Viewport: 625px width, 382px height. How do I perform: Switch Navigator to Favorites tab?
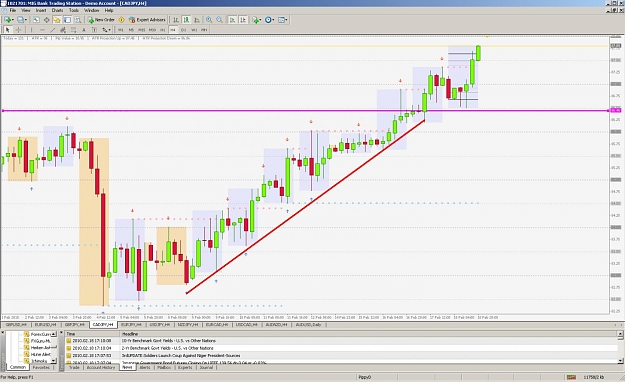41,368
